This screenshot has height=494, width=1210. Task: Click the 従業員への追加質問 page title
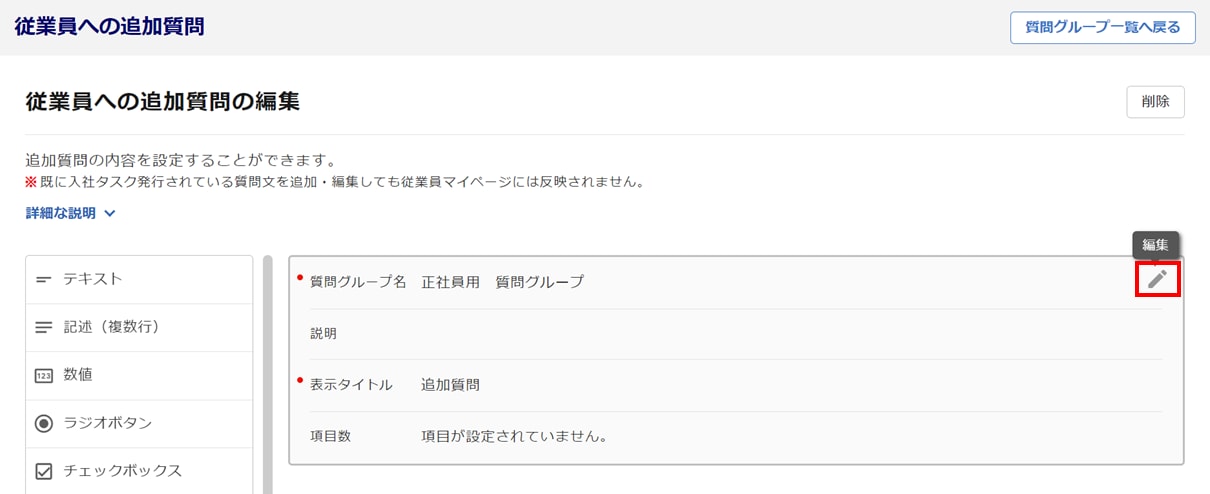109,27
